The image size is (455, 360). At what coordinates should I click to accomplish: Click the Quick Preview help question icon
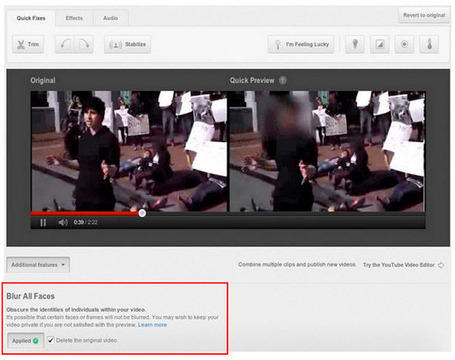282,80
